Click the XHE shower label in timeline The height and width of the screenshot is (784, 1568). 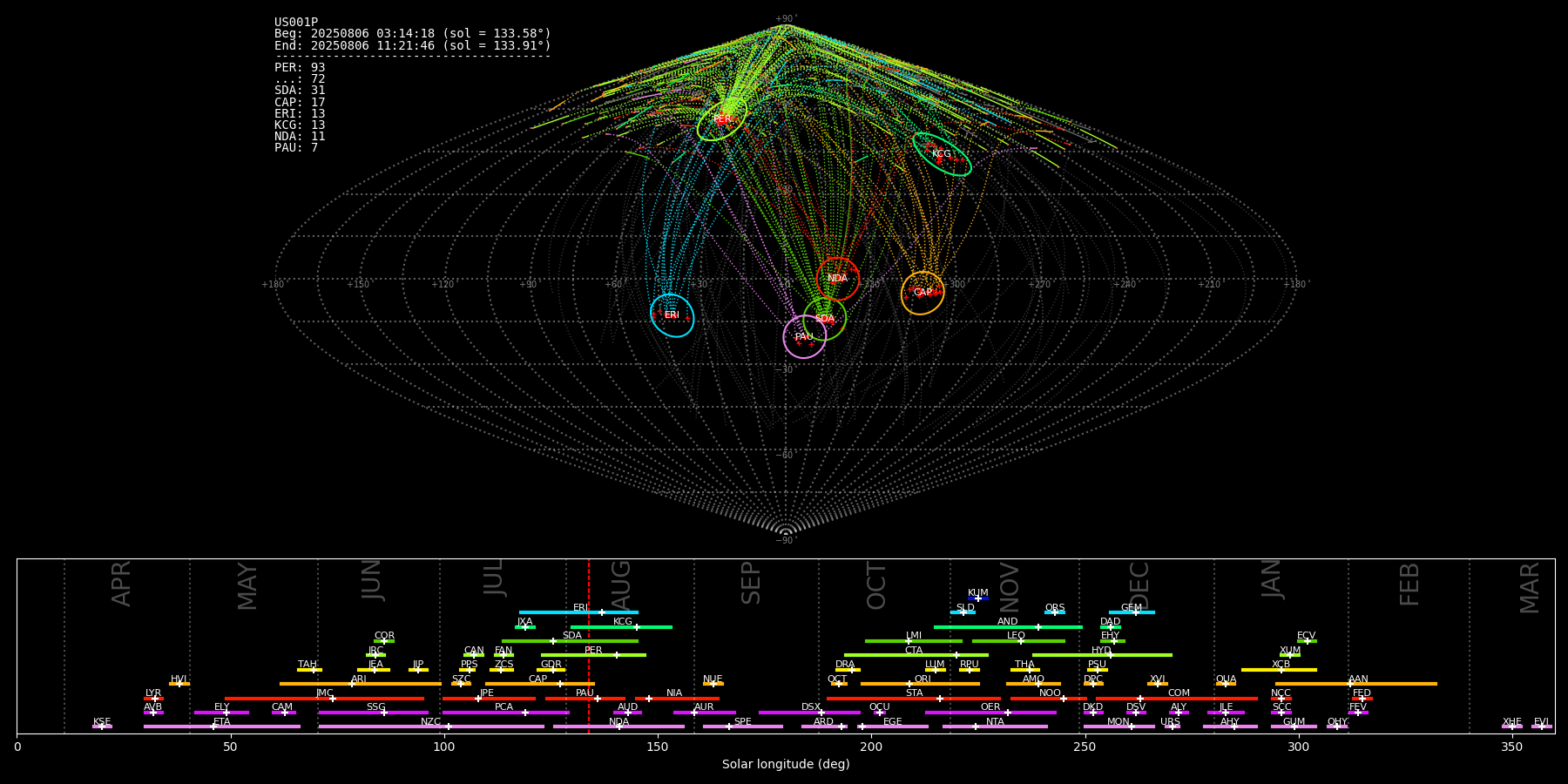(x=1512, y=721)
